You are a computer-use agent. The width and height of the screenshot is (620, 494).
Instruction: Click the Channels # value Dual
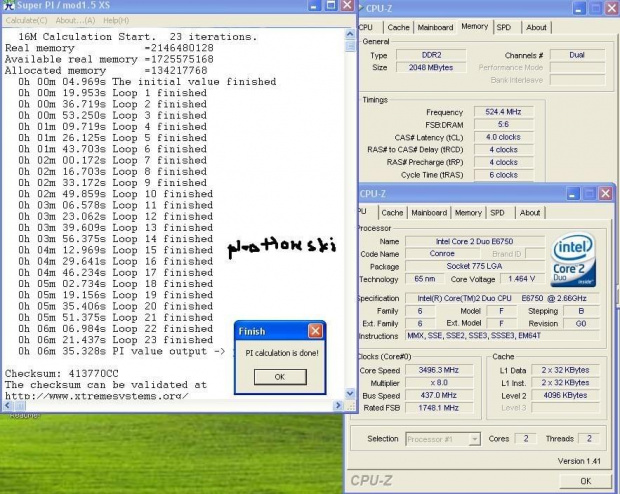tap(577, 55)
